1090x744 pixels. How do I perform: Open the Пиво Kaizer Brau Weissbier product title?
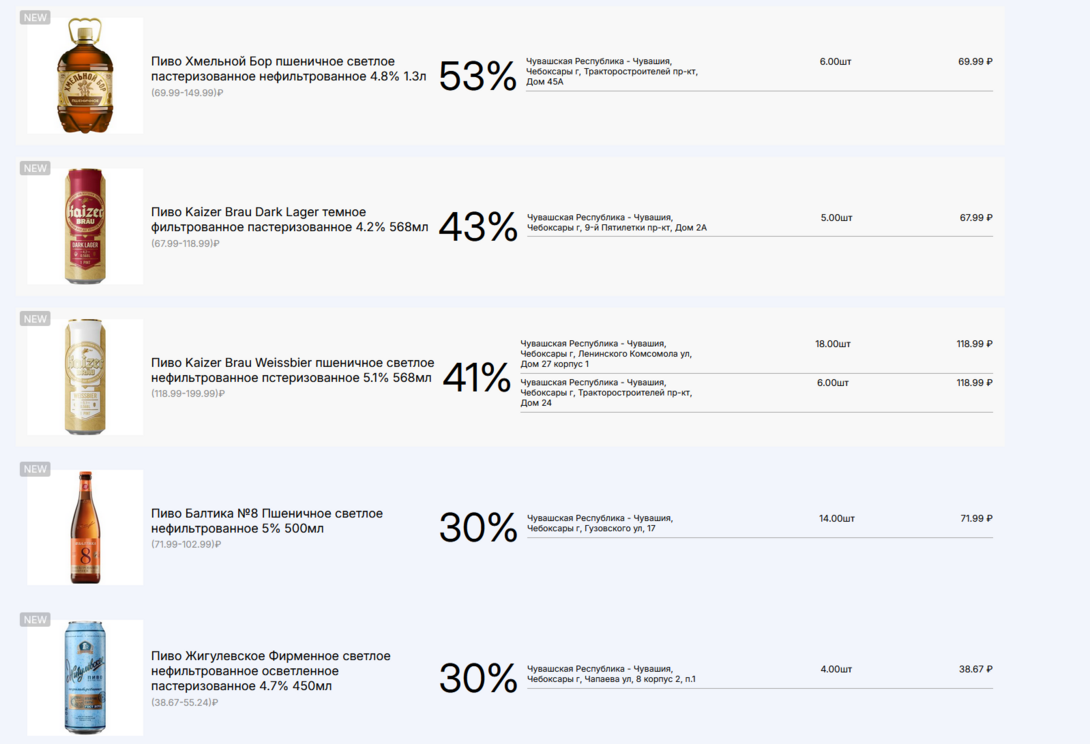coord(292,370)
